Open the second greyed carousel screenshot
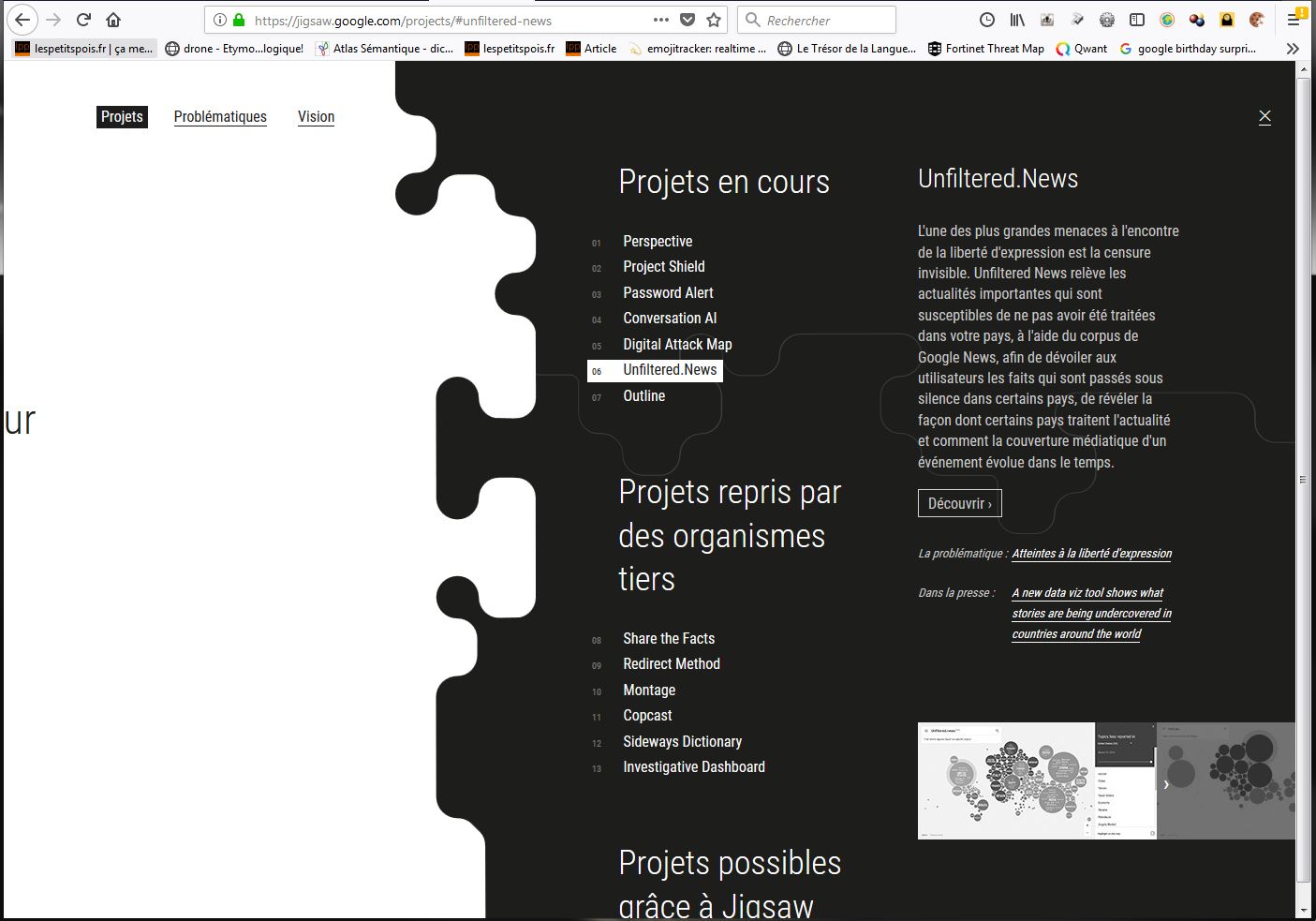Screen dimensions: 1316x921 pos(1227,780)
